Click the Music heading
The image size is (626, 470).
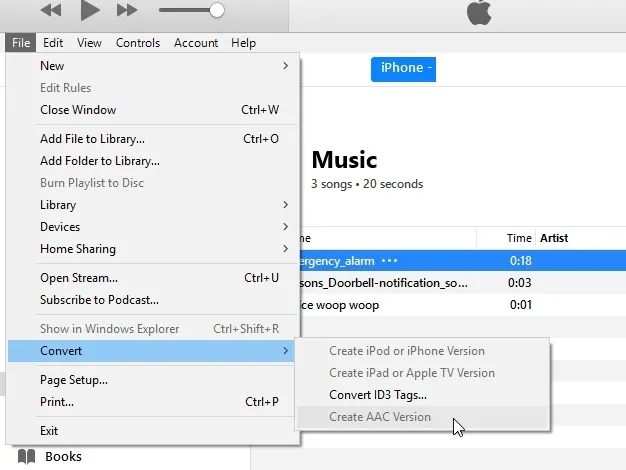click(344, 160)
